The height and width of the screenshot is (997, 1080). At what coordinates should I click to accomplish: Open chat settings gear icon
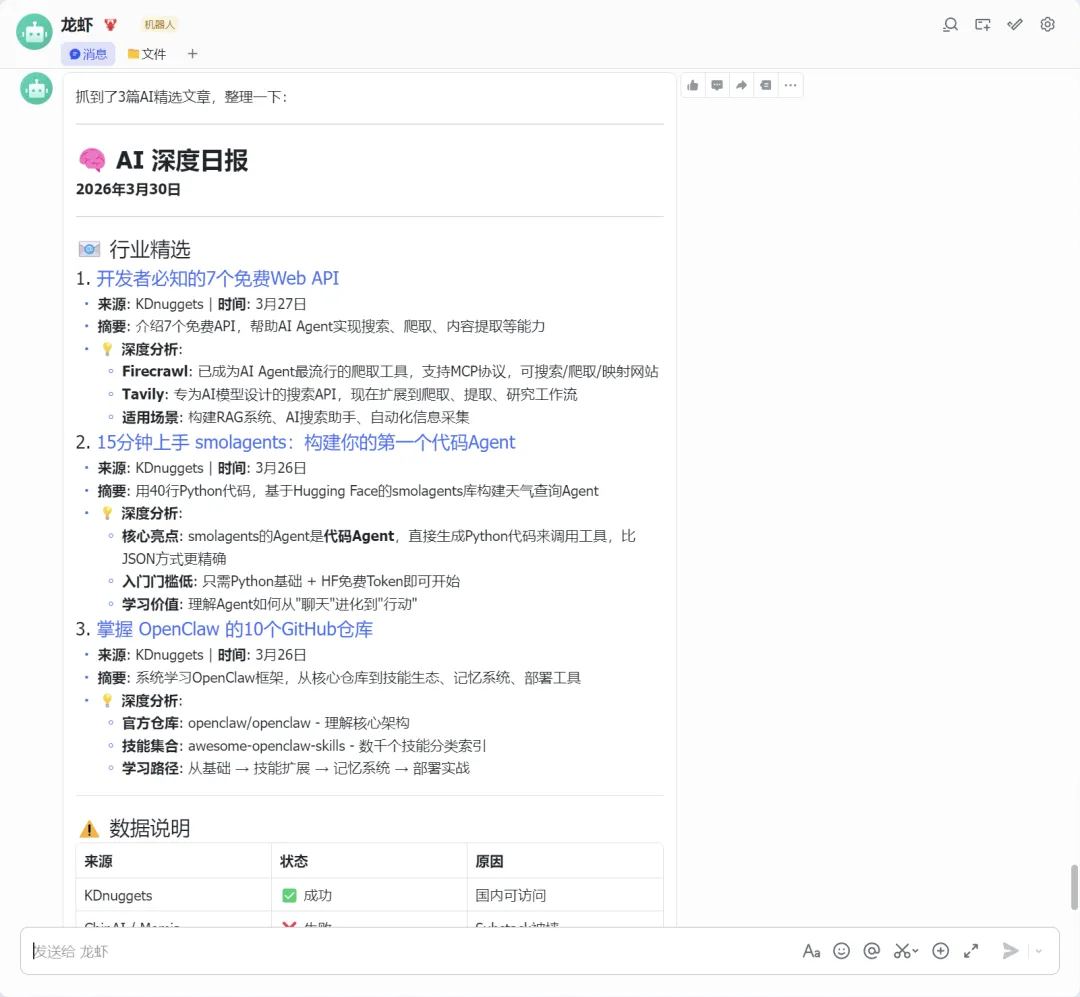click(x=1048, y=25)
